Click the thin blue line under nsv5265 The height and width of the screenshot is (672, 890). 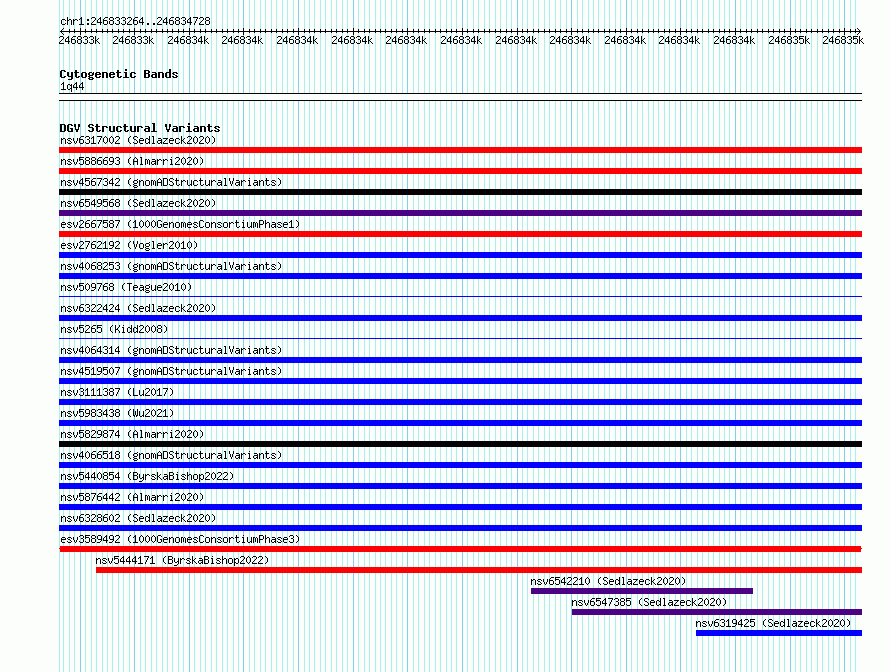(460, 338)
